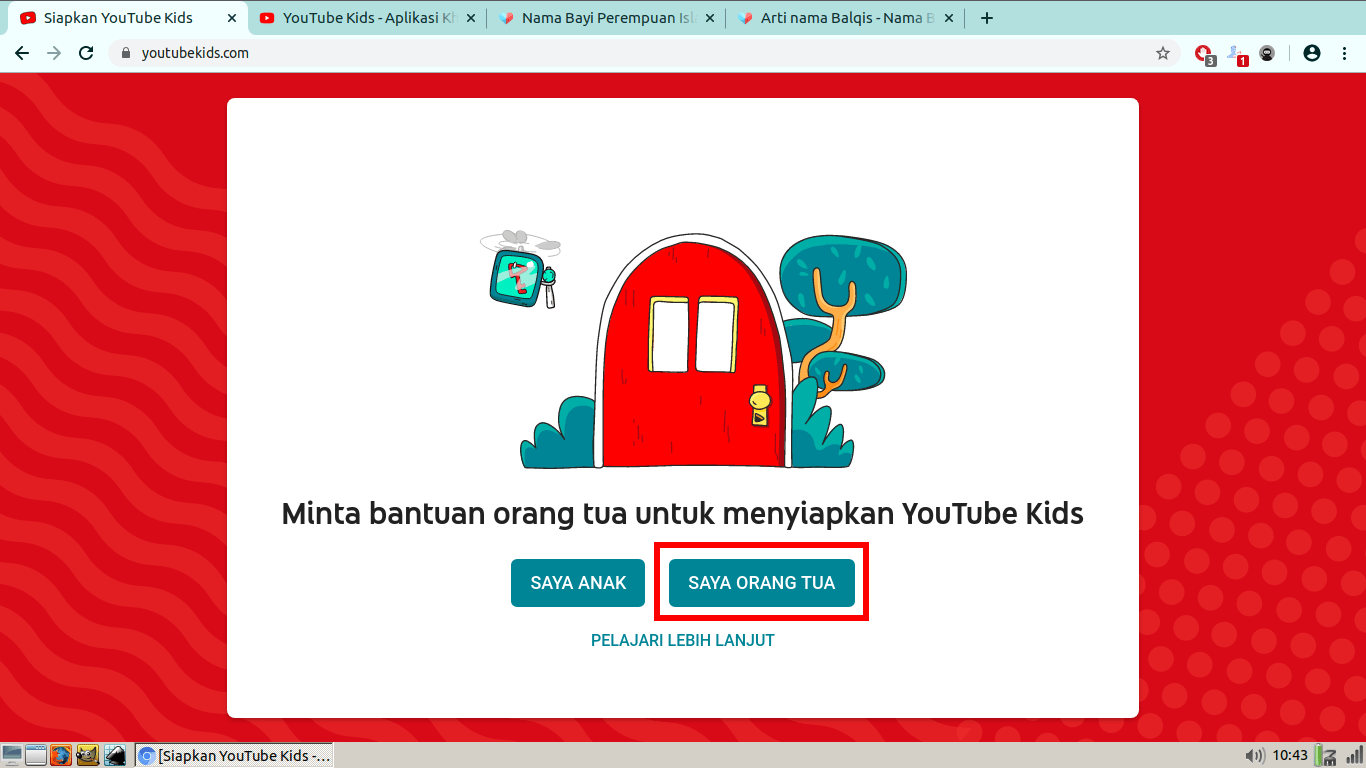Close the YouTube Kids - Aplikasi tab
1366x768 pixels.
point(471,18)
